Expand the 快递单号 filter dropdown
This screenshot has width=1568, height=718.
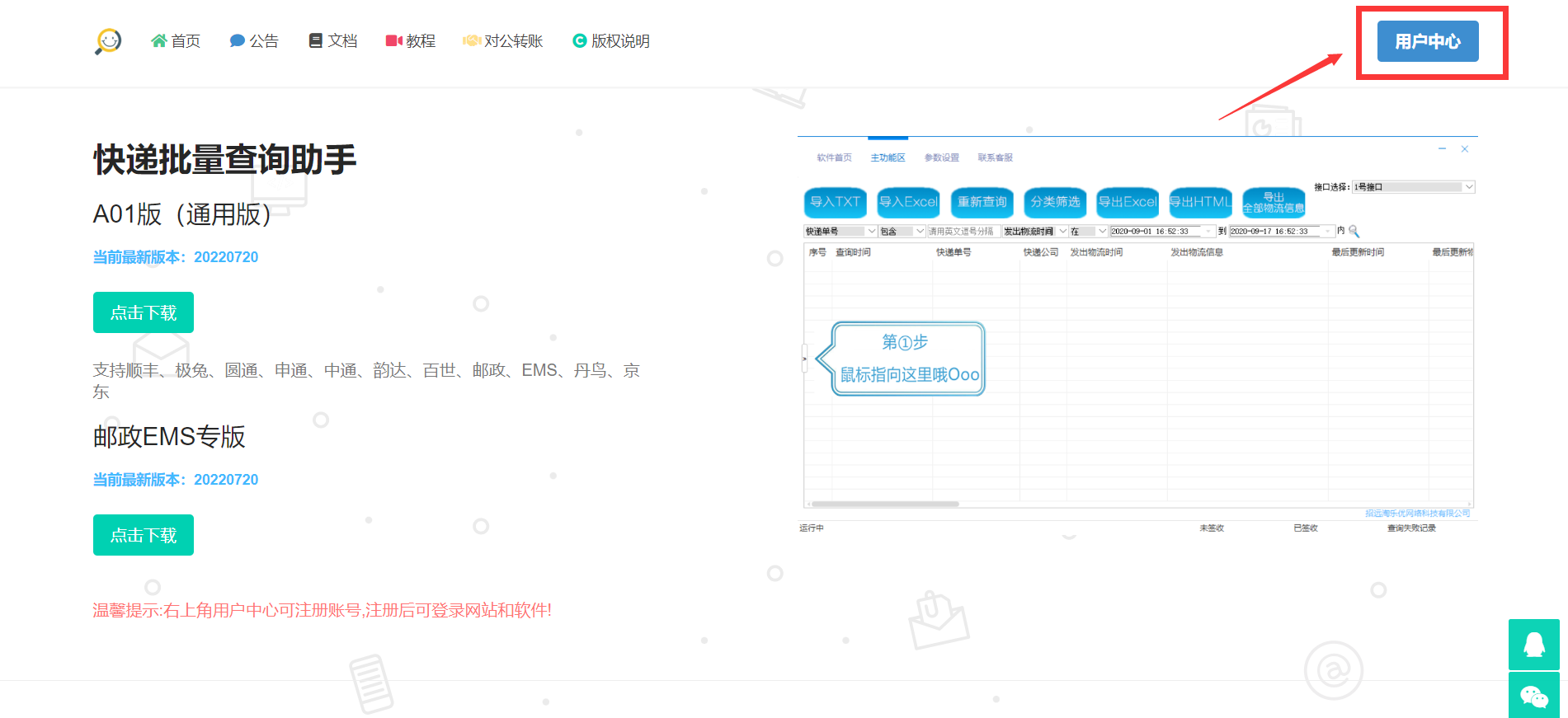point(871,232)
